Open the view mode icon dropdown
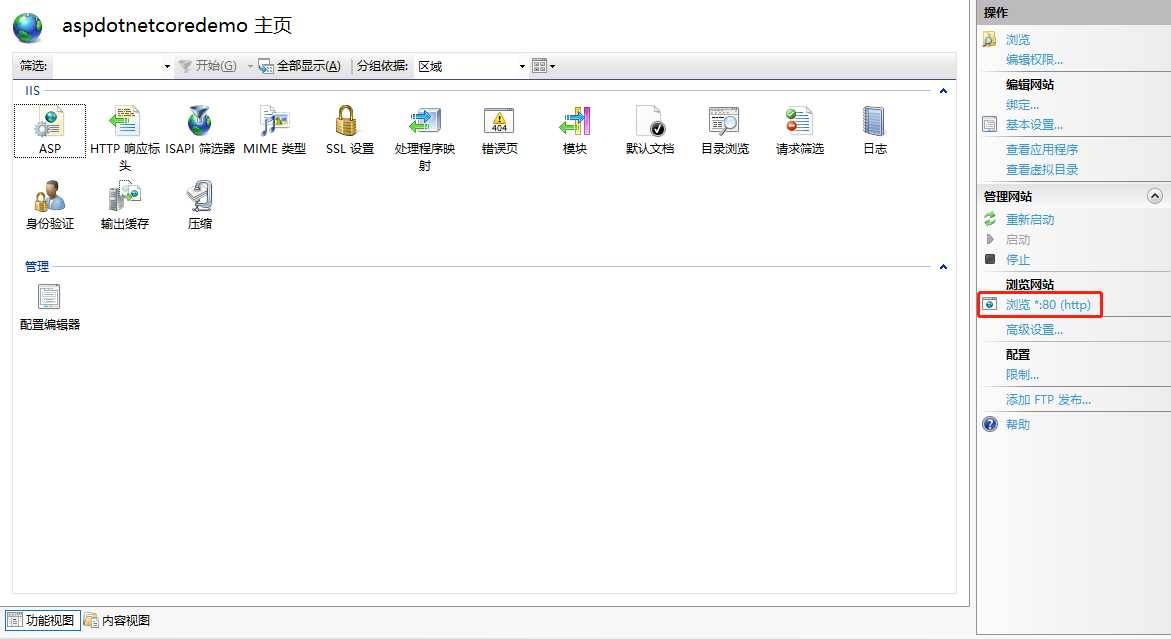 click(543, 66)
